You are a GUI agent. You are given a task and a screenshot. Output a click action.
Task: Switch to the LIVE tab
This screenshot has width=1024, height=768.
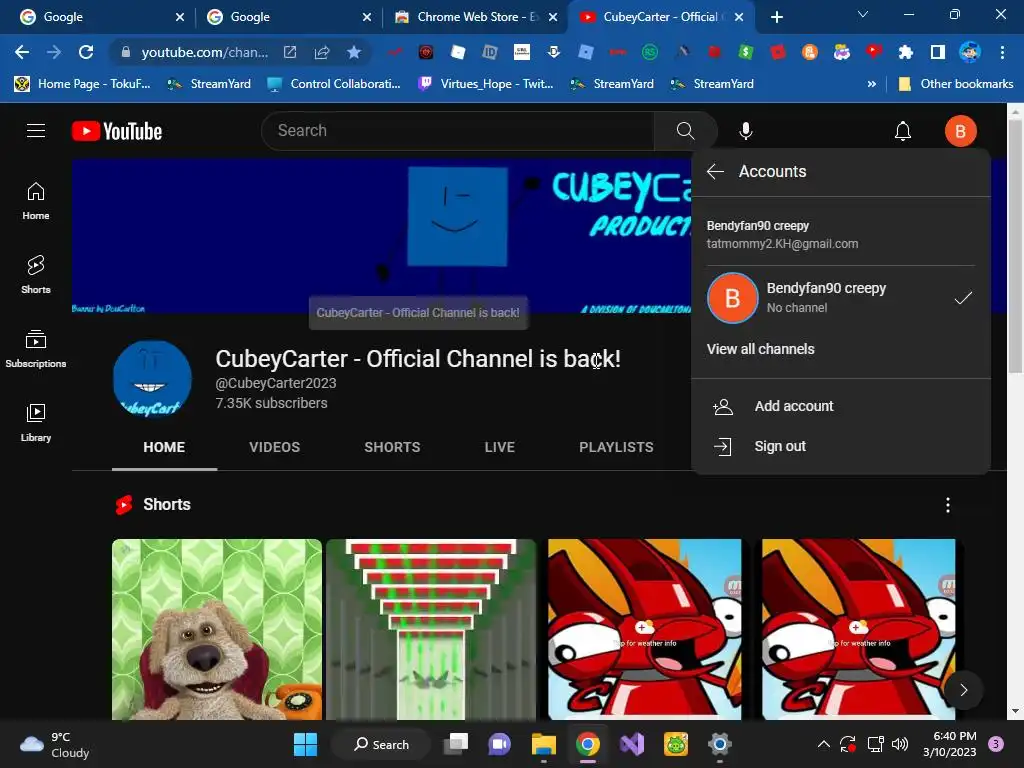tap(500, 447)
